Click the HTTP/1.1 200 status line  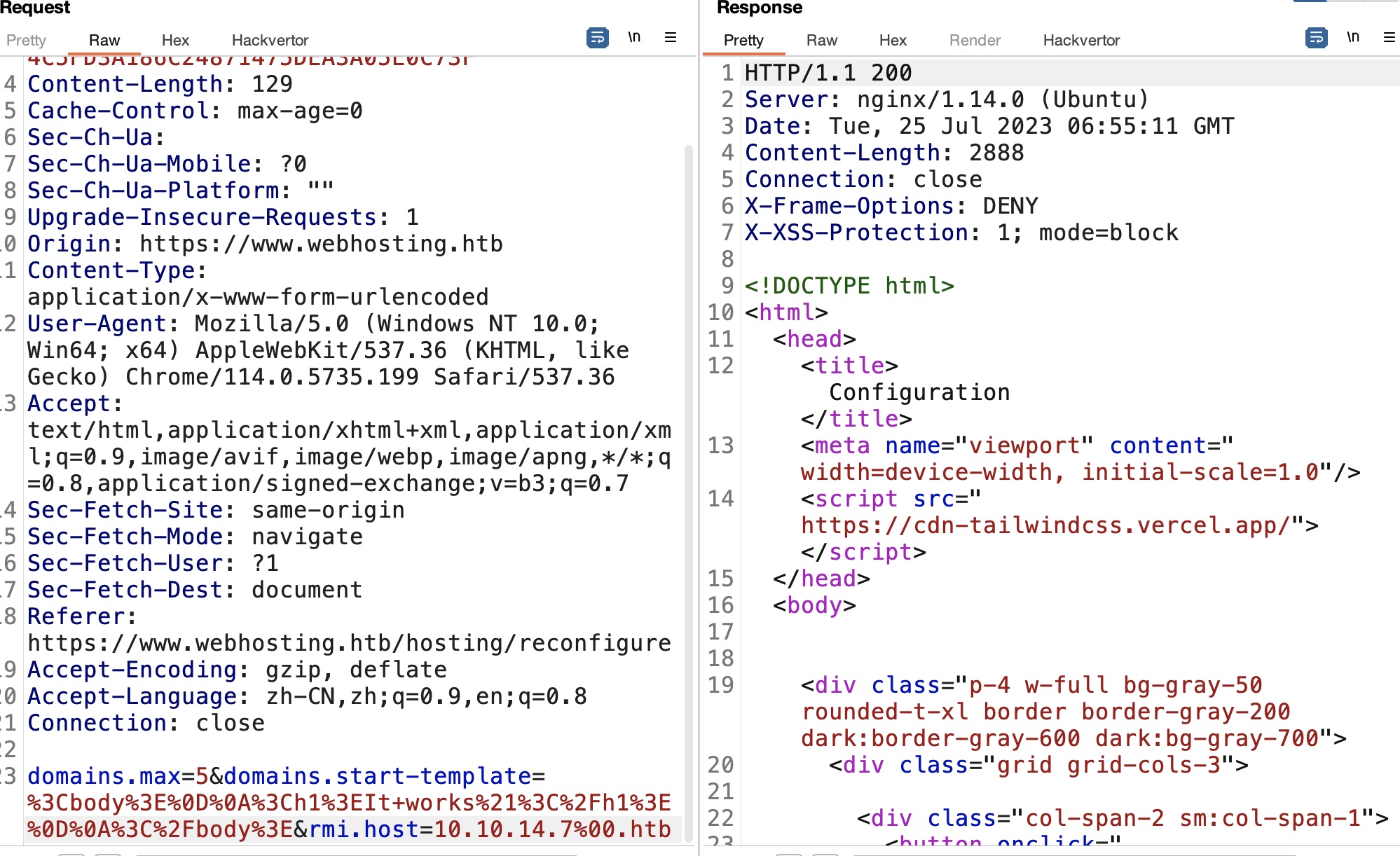tap(828, 73)
